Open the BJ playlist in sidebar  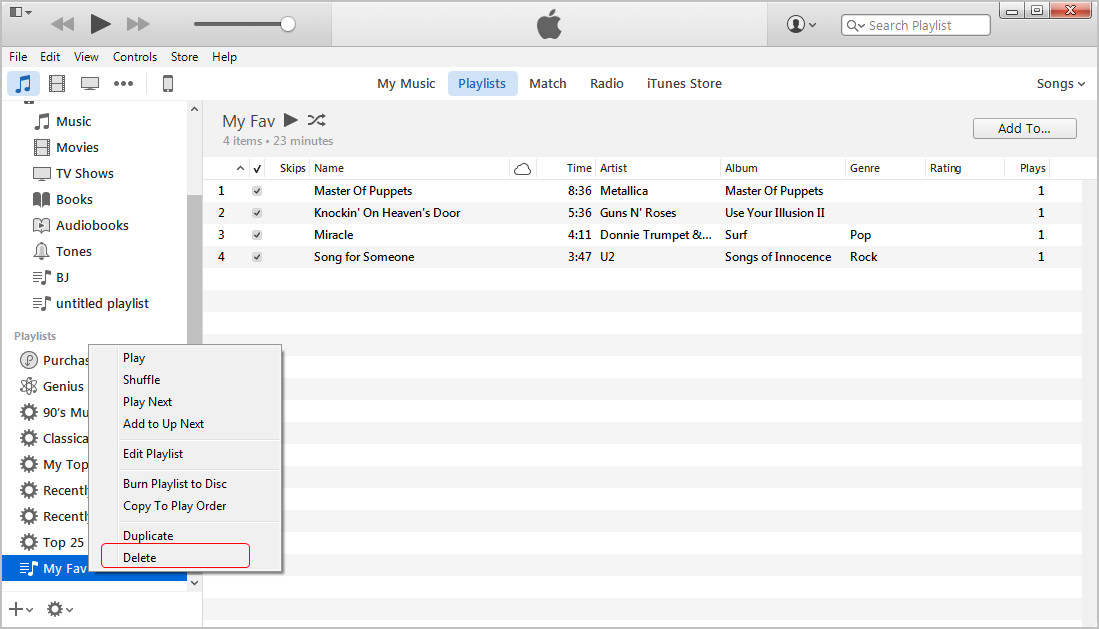point(51,277)
